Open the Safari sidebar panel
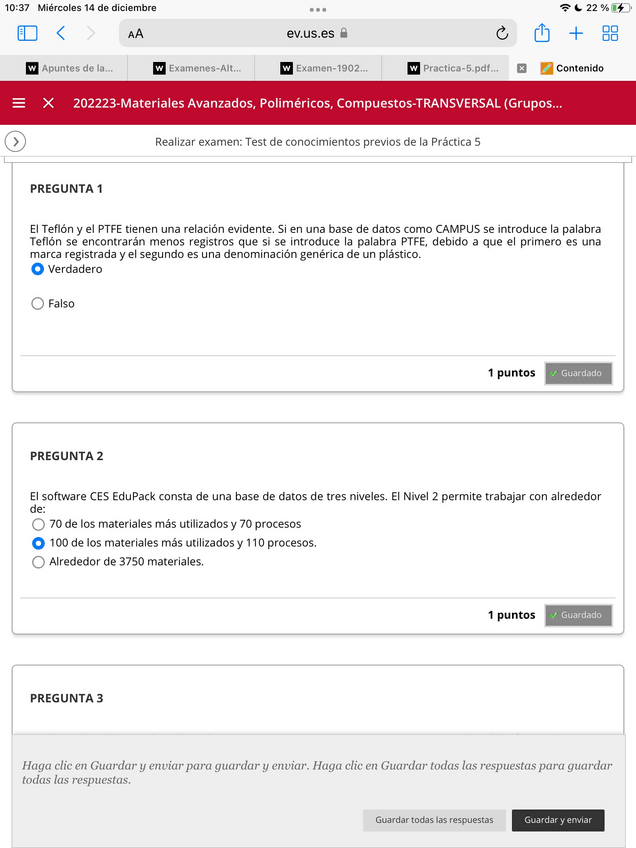Screen dimensions: 636x848 pos(28,34)
